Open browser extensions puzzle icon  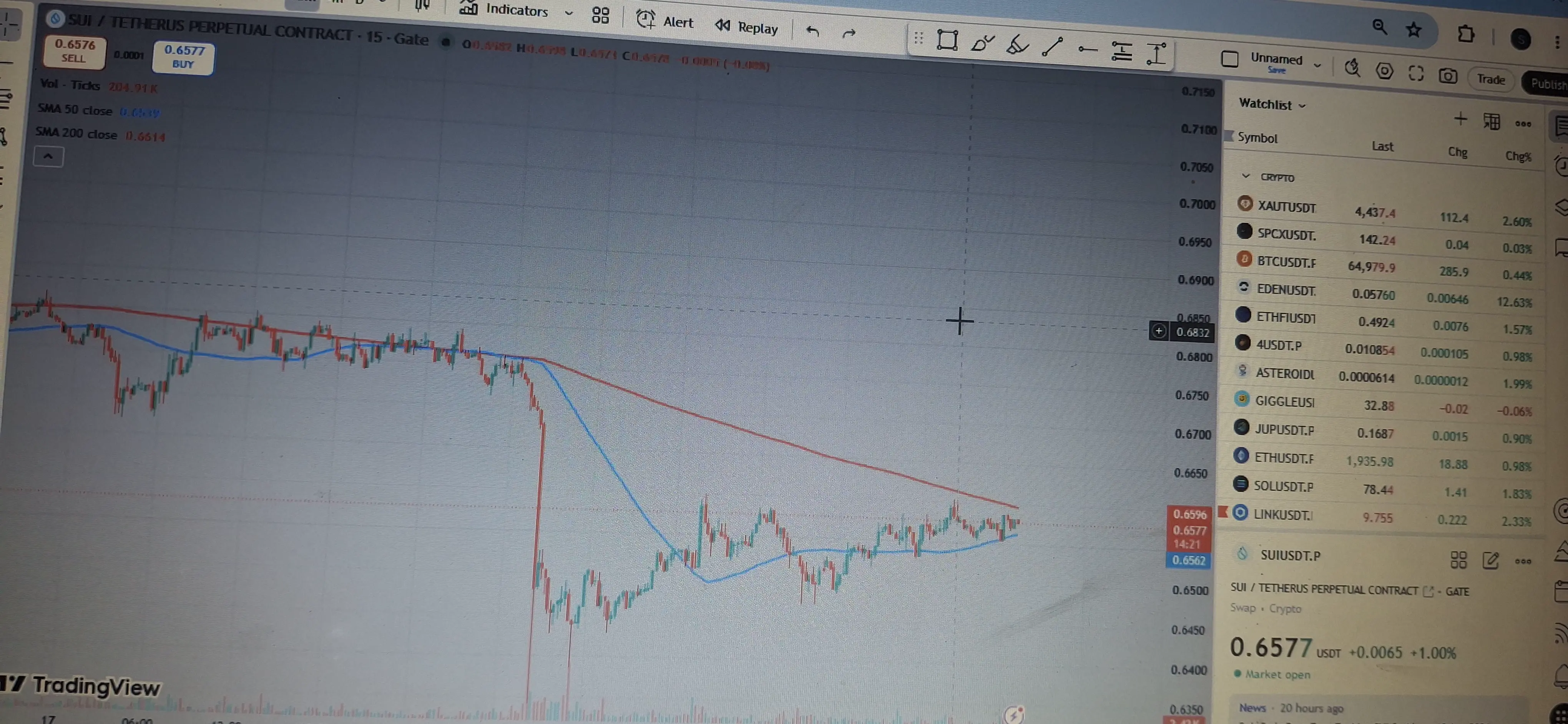tap(1466, 33)
